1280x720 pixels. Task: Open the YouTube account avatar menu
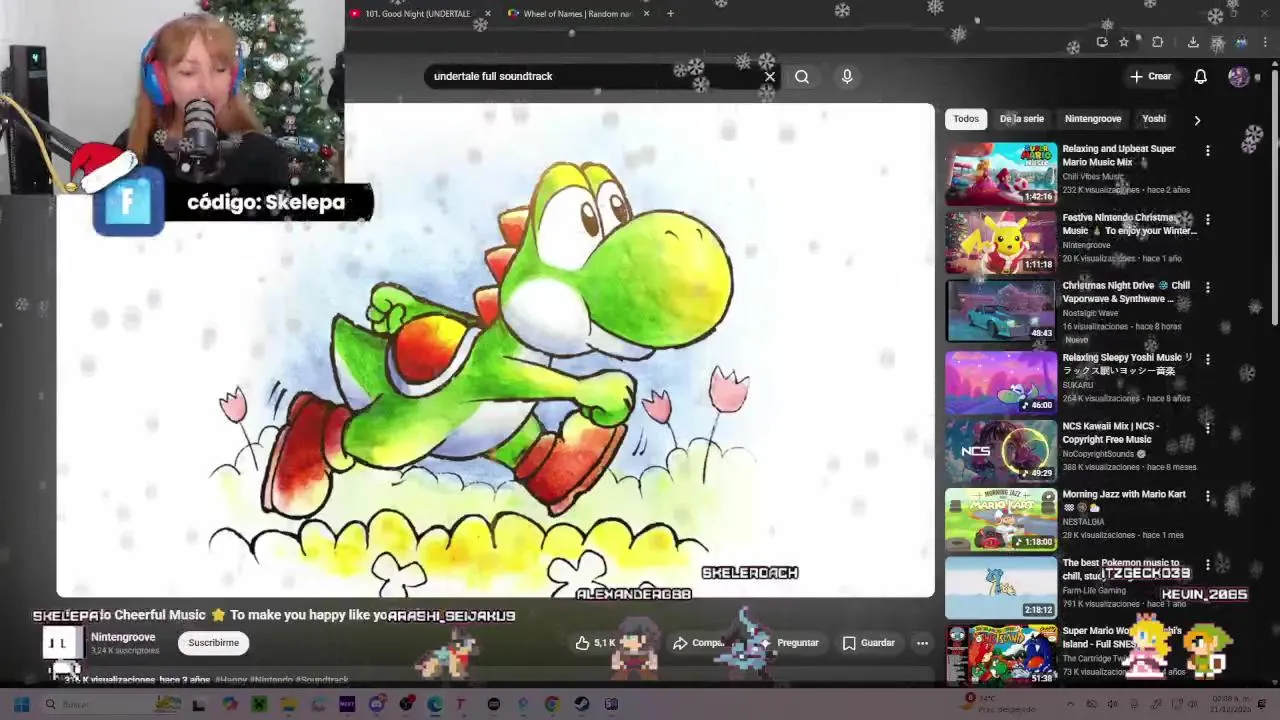[x=1239, y=76]
